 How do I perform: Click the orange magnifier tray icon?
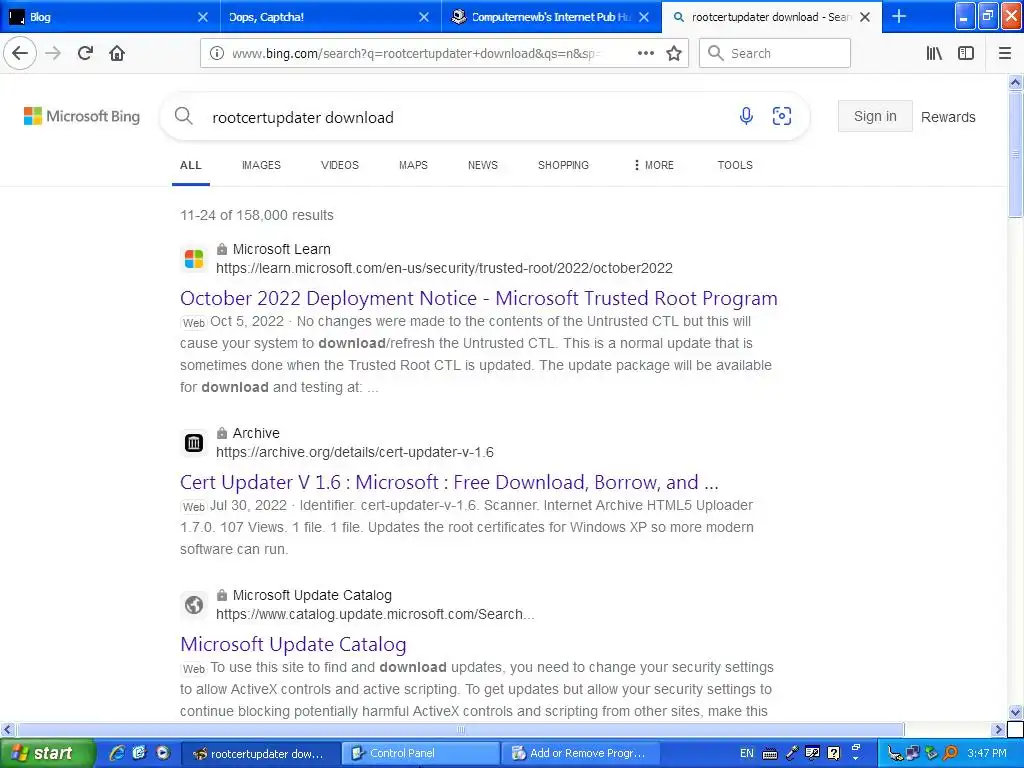click(951, 753)
